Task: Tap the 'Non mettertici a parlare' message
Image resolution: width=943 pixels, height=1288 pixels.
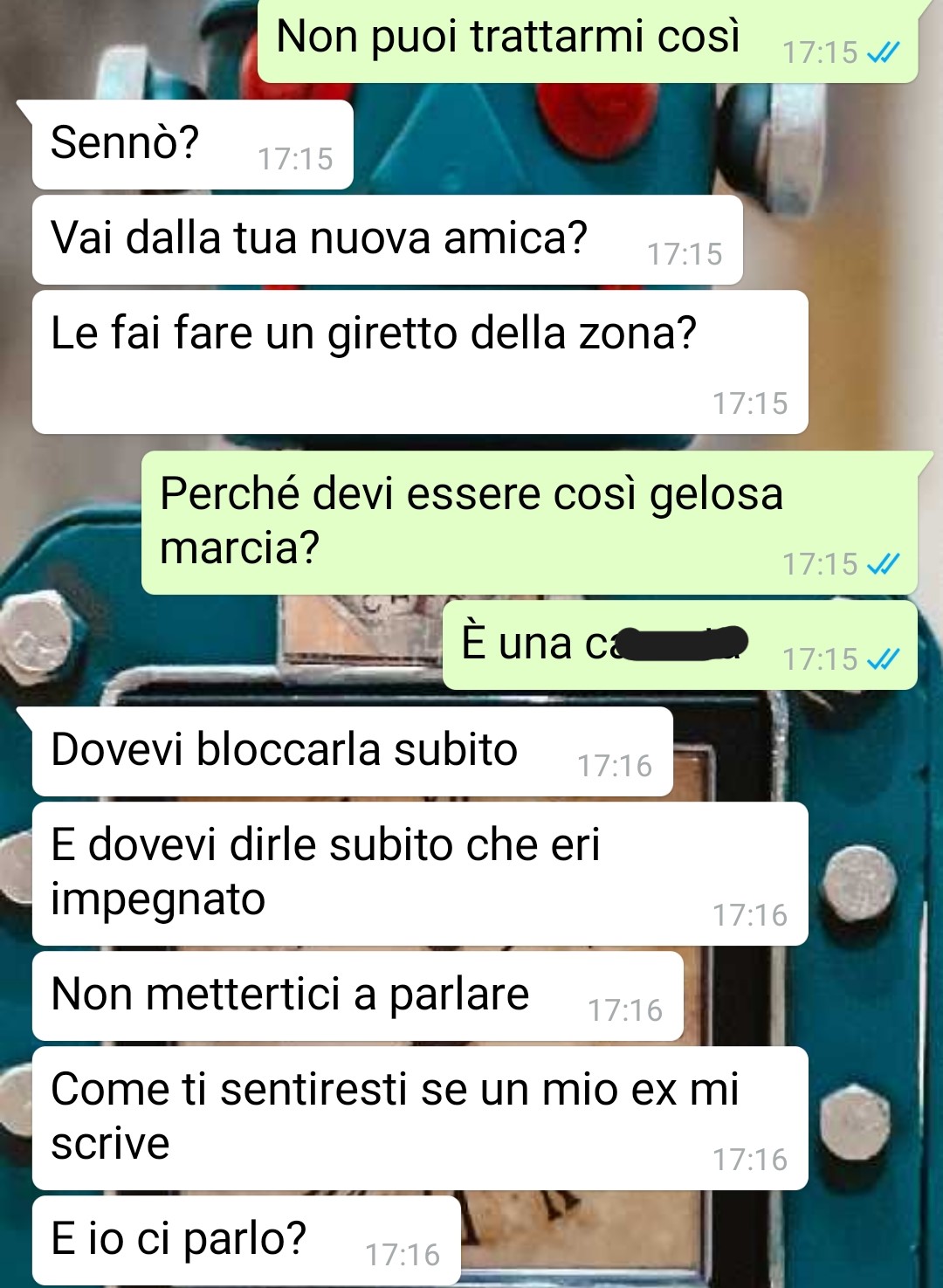Action: [x=357, y=995]
